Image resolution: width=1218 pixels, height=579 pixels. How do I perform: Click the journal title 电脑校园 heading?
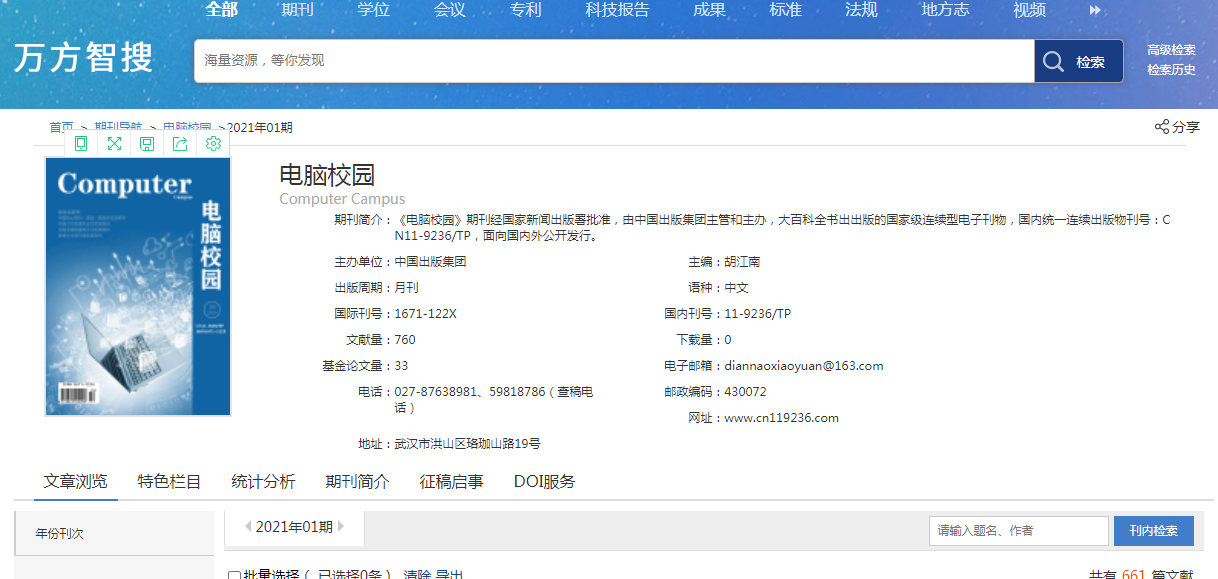pos(327,175)
